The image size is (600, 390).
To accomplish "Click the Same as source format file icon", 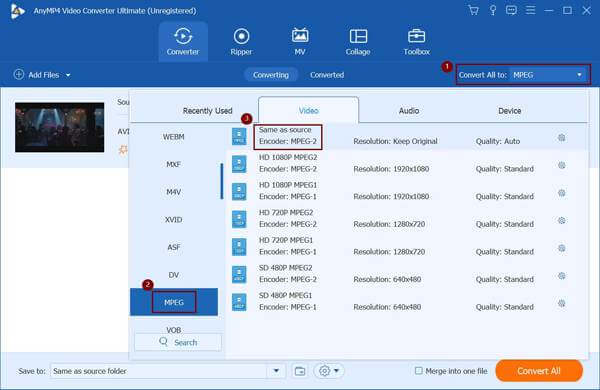I will coord(239,136).
